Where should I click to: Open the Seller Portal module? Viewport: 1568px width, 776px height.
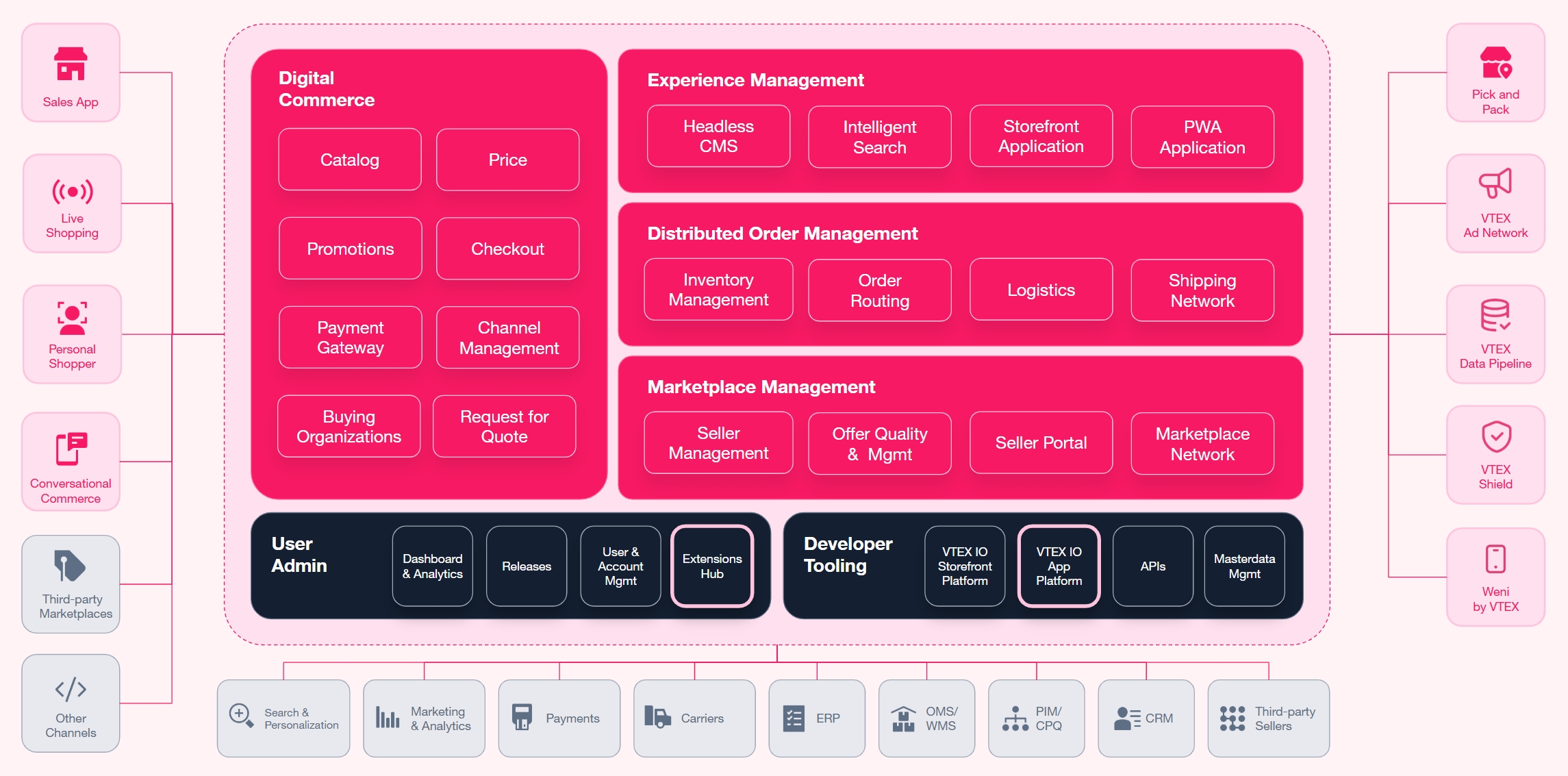(1041, 443)
